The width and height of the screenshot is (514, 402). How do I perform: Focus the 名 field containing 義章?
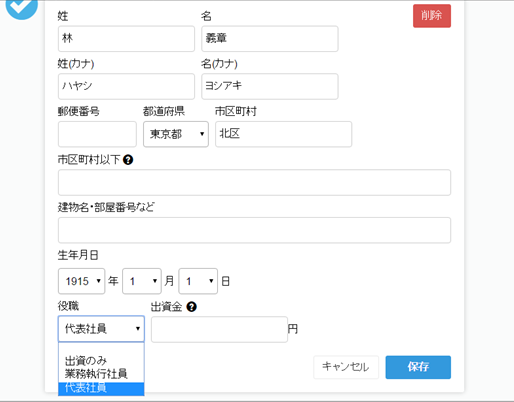click(x=270, y=39)
